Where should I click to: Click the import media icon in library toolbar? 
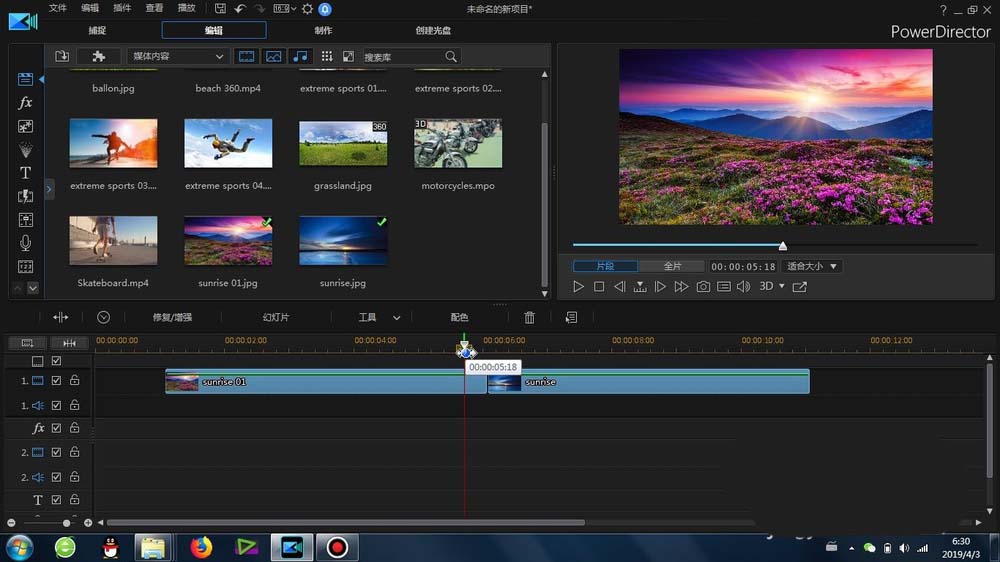(x=62, y=57)
